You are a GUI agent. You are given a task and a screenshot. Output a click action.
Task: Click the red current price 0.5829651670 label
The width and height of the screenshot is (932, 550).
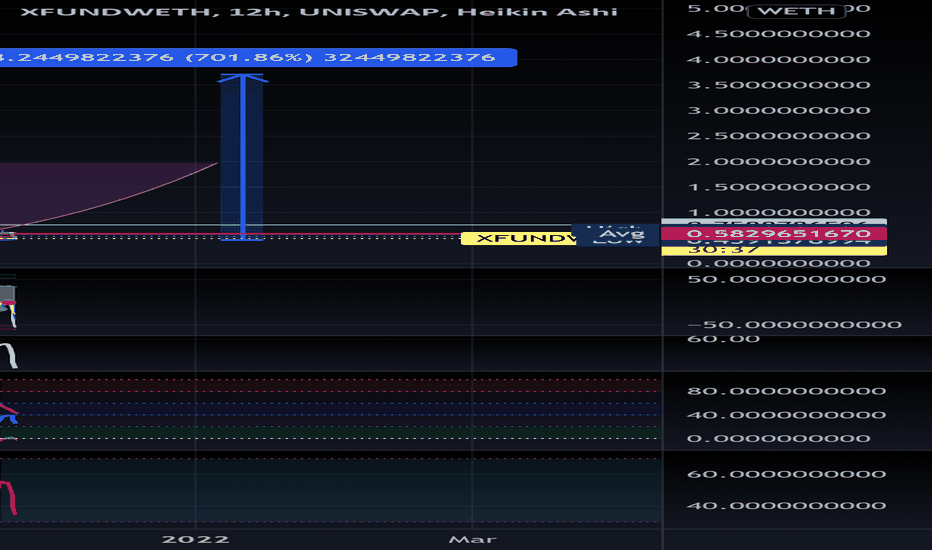[774, 234]
